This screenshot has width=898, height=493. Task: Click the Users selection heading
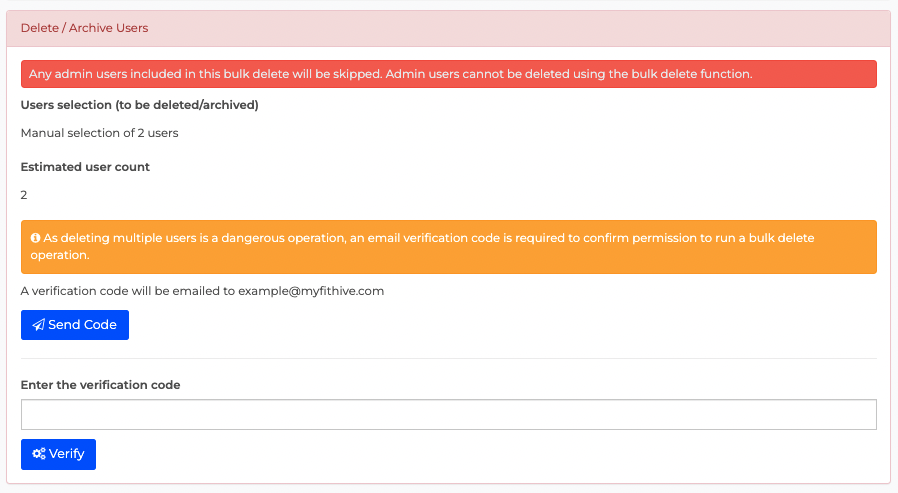click(140, 105)
